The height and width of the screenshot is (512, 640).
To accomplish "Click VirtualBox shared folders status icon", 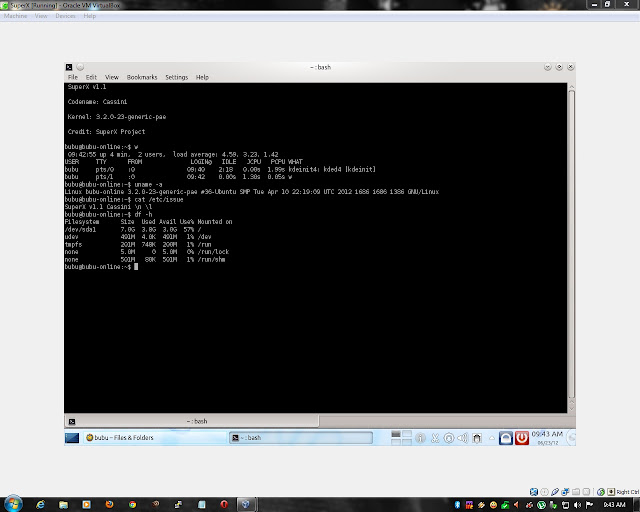I will point(576,492).
